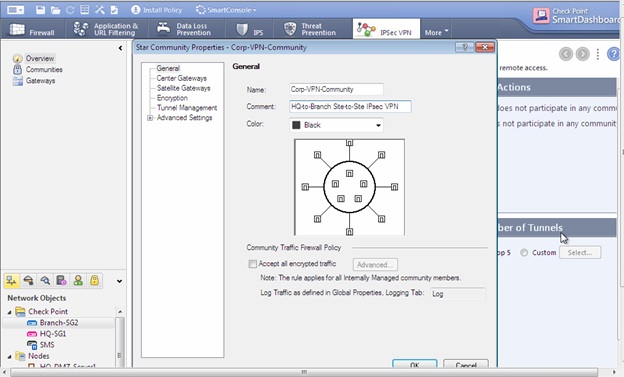
Task: Open the three-dot options menu
Action: (x=598, y=54)
